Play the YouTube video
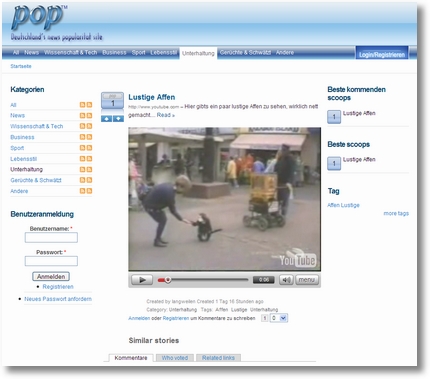Viewport: 430px width, 379px height. coord(142,280)
